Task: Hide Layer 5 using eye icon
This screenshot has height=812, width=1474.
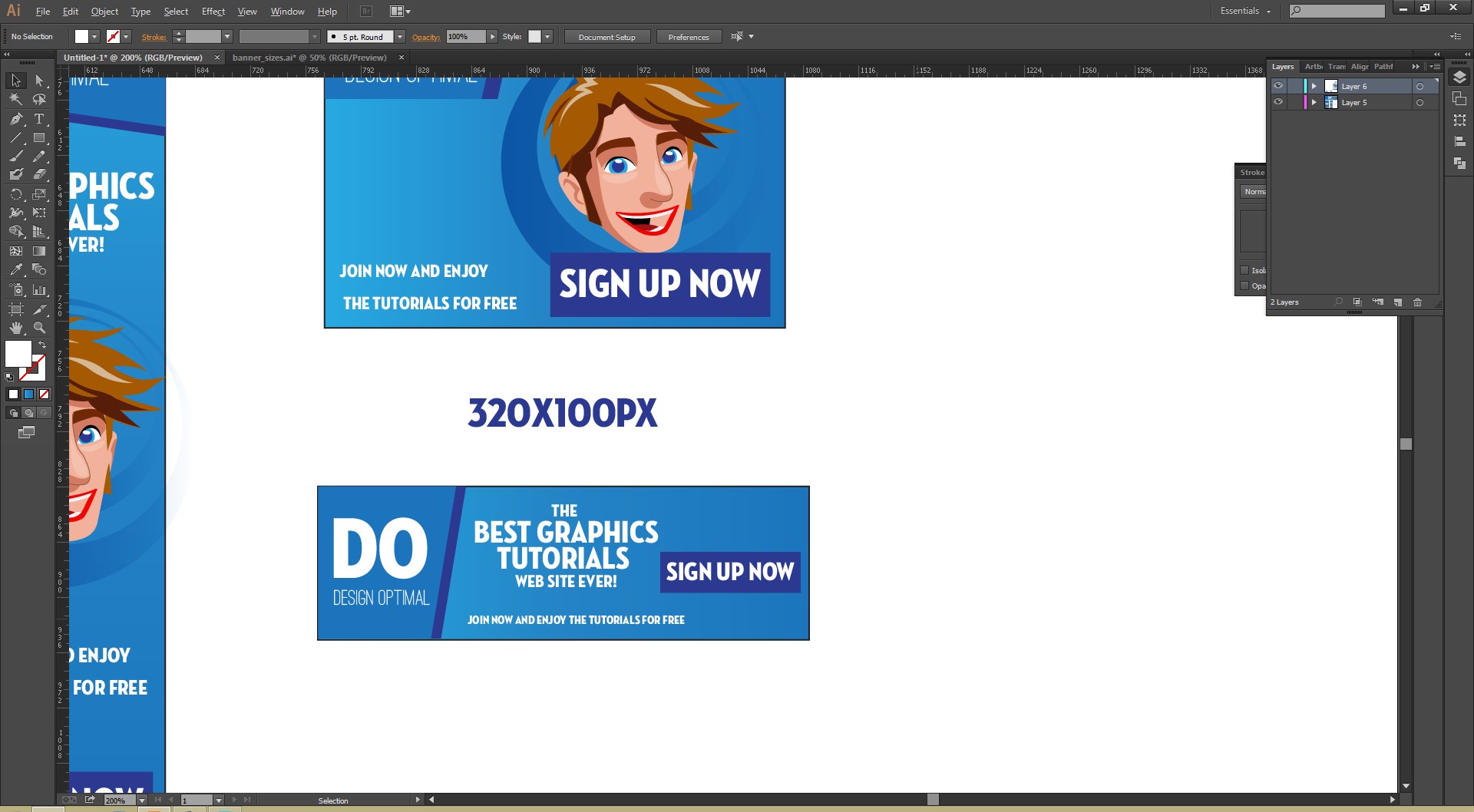Action: click(x=1278, y=102)
